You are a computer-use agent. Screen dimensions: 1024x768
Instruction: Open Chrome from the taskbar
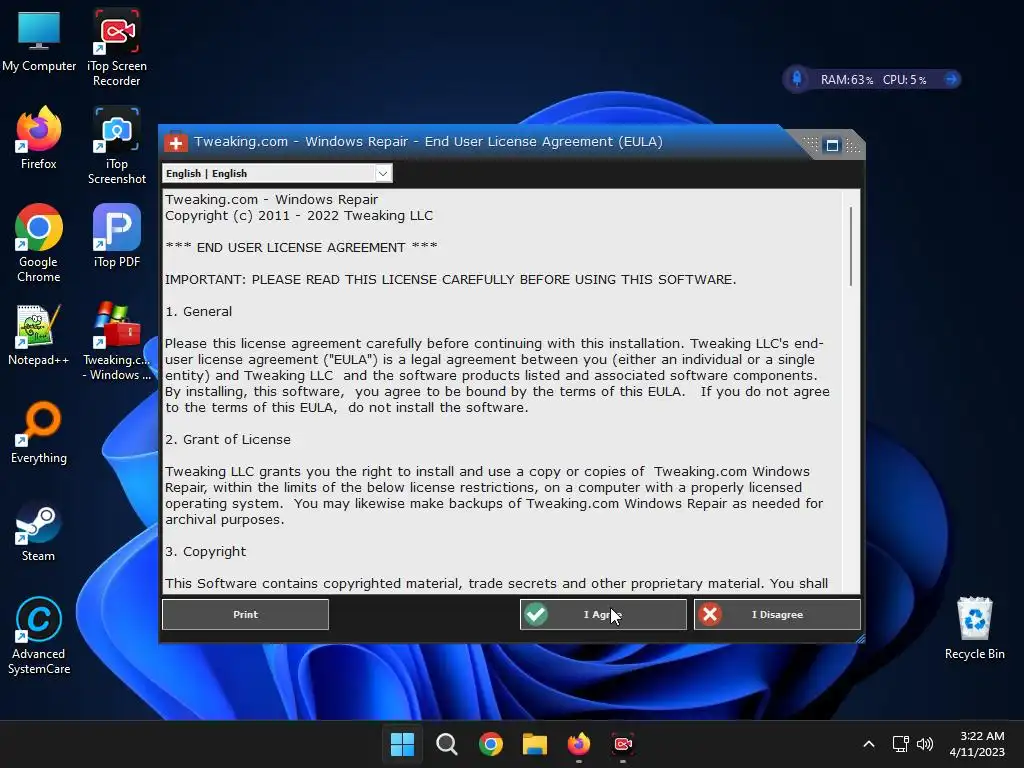[490, 744]
